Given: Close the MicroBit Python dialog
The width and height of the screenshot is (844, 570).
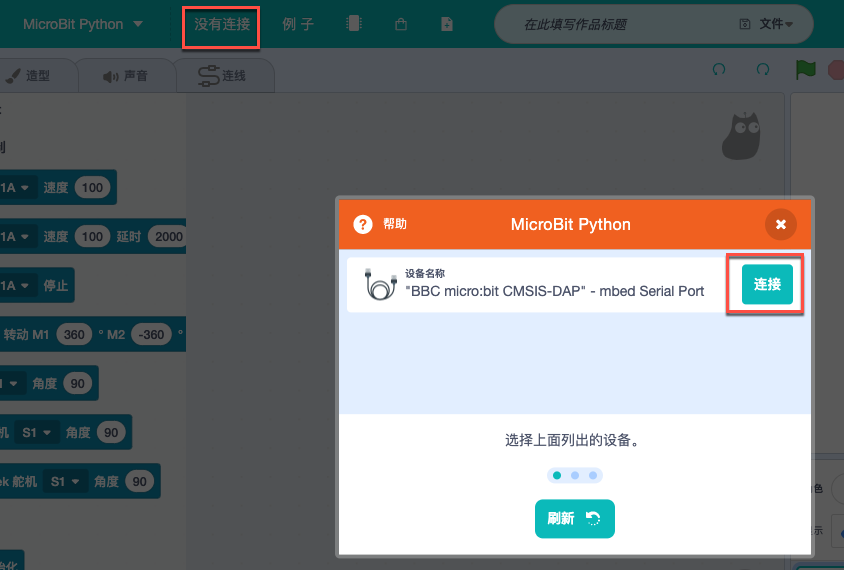Looking at the screenshot, I should click(780, 224).
